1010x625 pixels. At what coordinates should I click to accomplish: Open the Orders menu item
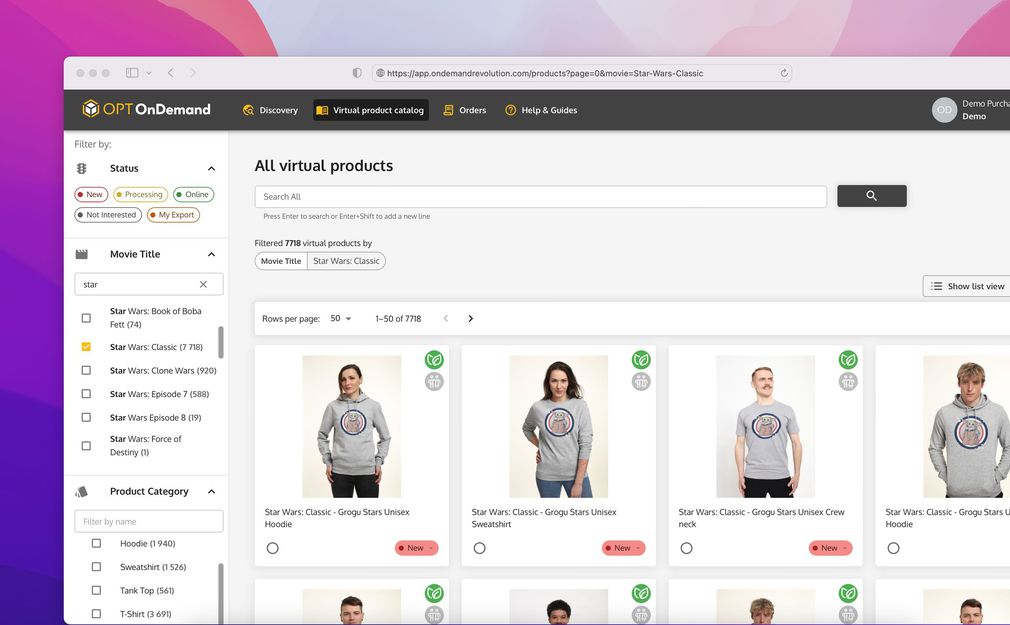(x=464, y=110)
